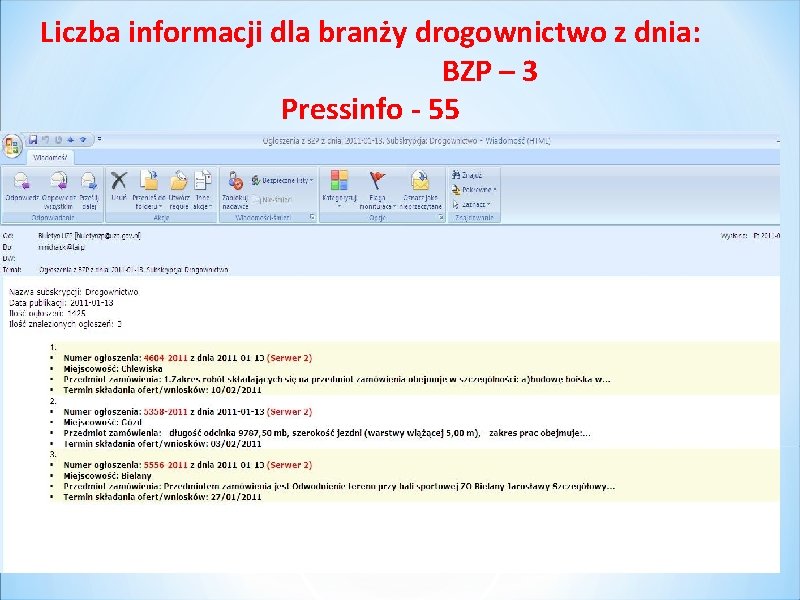Click slide heading 'Pressinfo - 55'
Image resolution: width=800 pixels, height=600 pixels.
click(370, 109)
